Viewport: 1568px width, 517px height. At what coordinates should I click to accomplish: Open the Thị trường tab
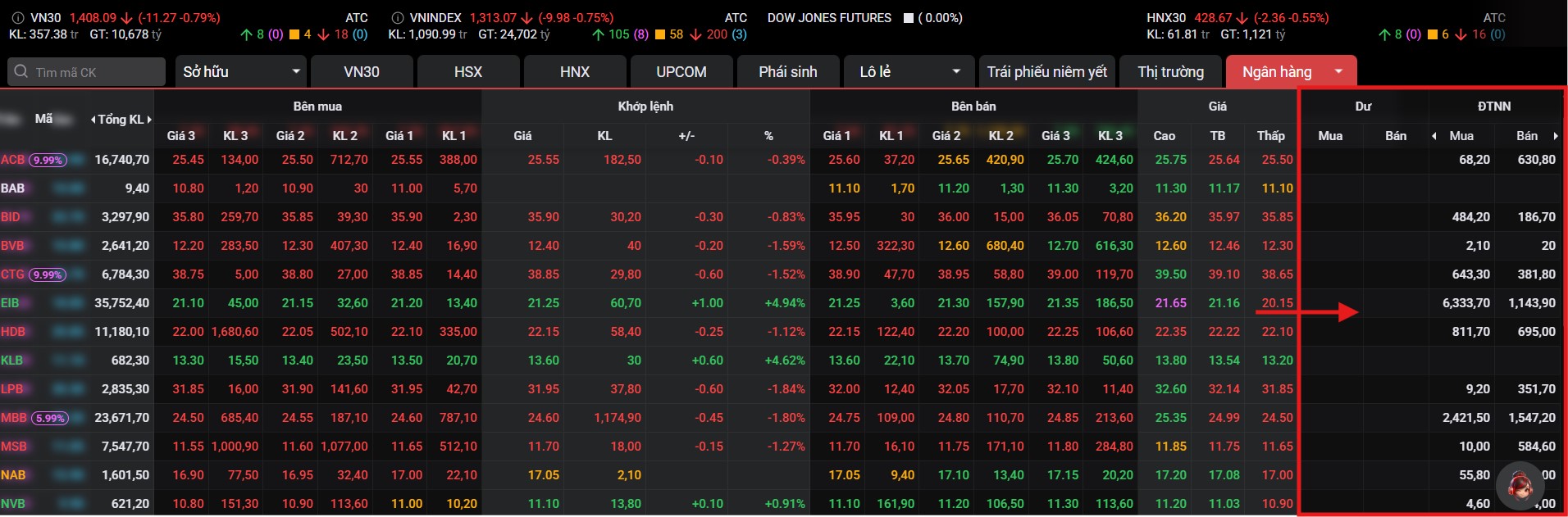(1170, 72)
